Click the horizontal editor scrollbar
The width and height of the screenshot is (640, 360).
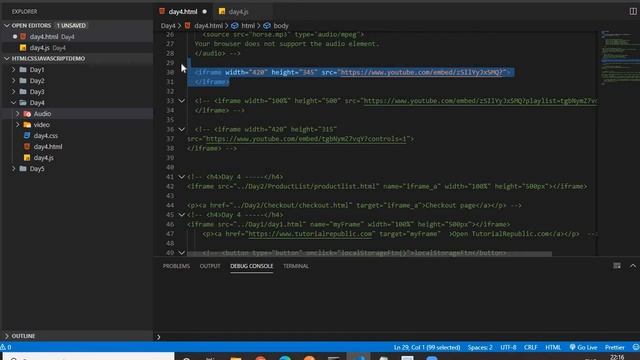point(369,253)
